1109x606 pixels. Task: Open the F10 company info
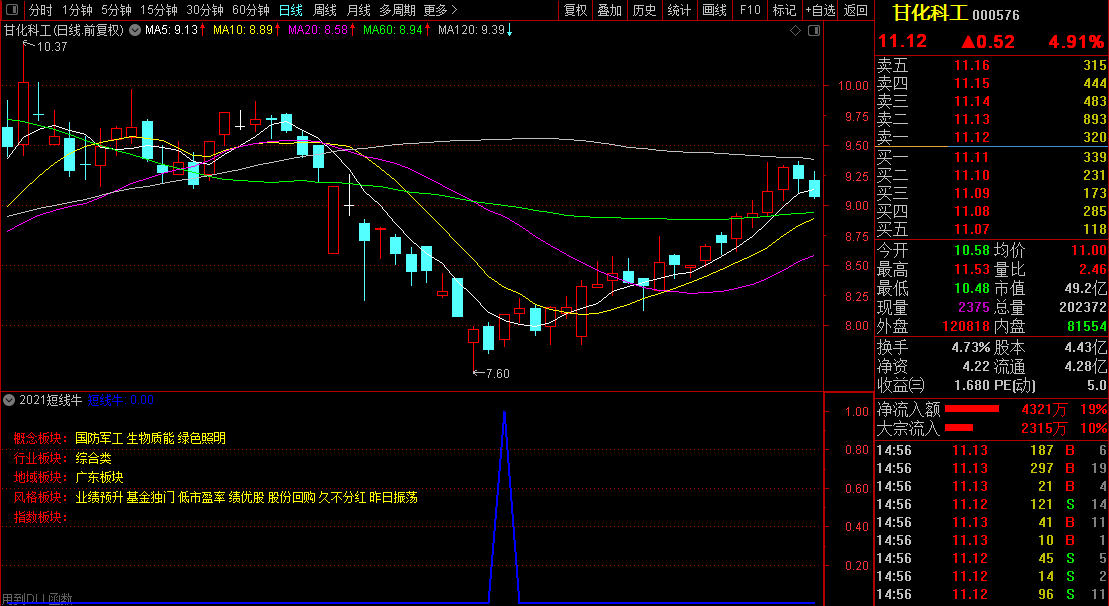(750, 10)
